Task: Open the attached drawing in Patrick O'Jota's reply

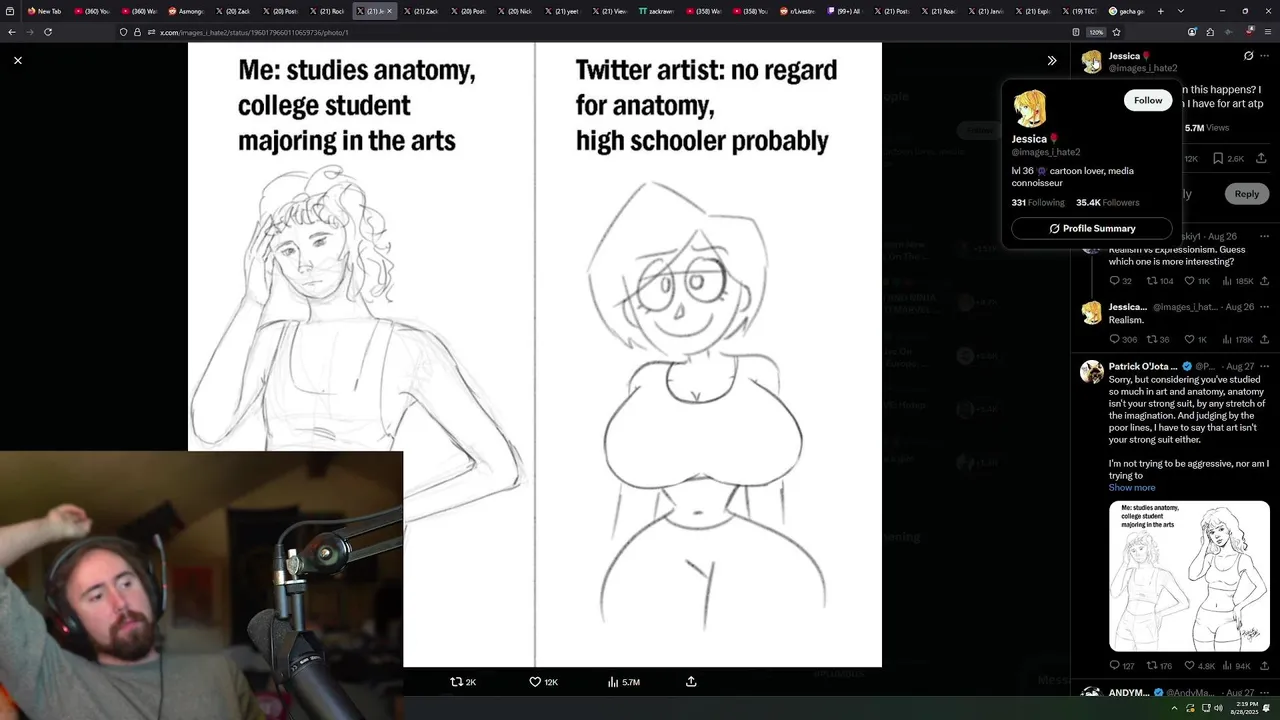Action: 1189,576
